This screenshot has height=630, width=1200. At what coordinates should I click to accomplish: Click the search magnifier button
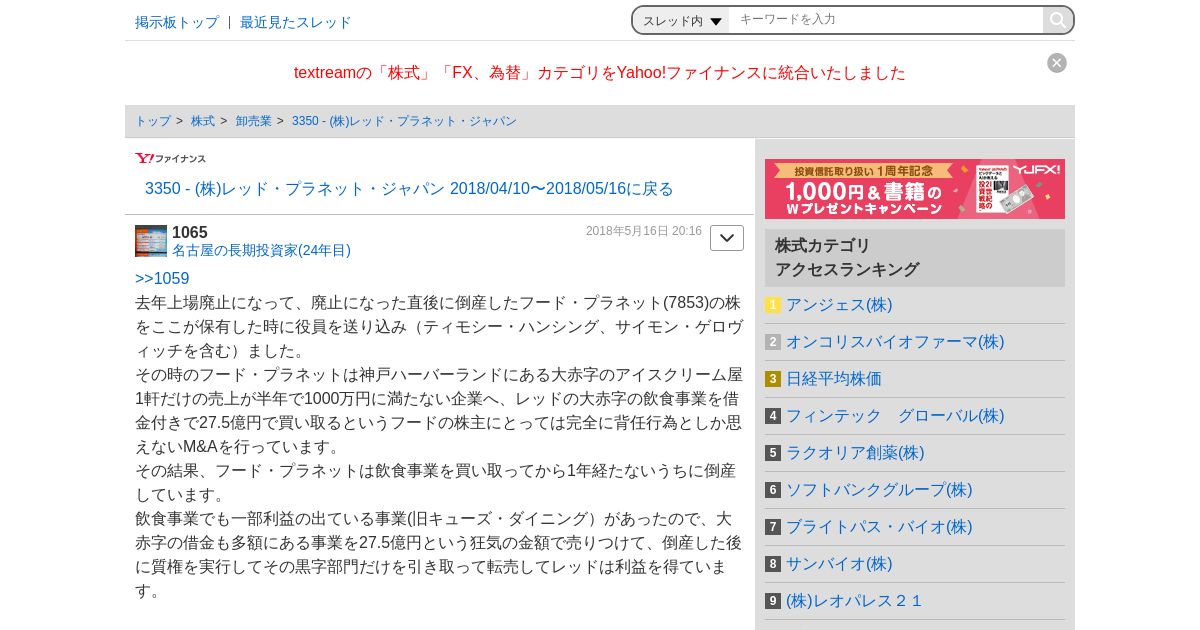point(1057,20)
